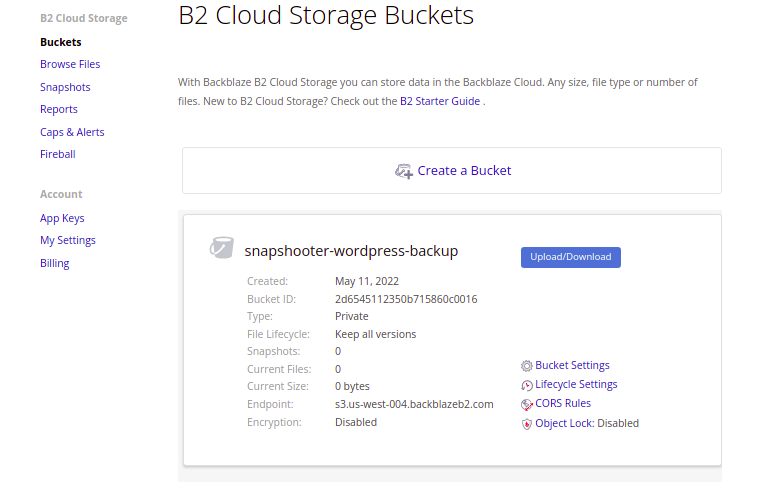Click the created date May 11, 2022

pyautogui.click(x=367, y=281)
